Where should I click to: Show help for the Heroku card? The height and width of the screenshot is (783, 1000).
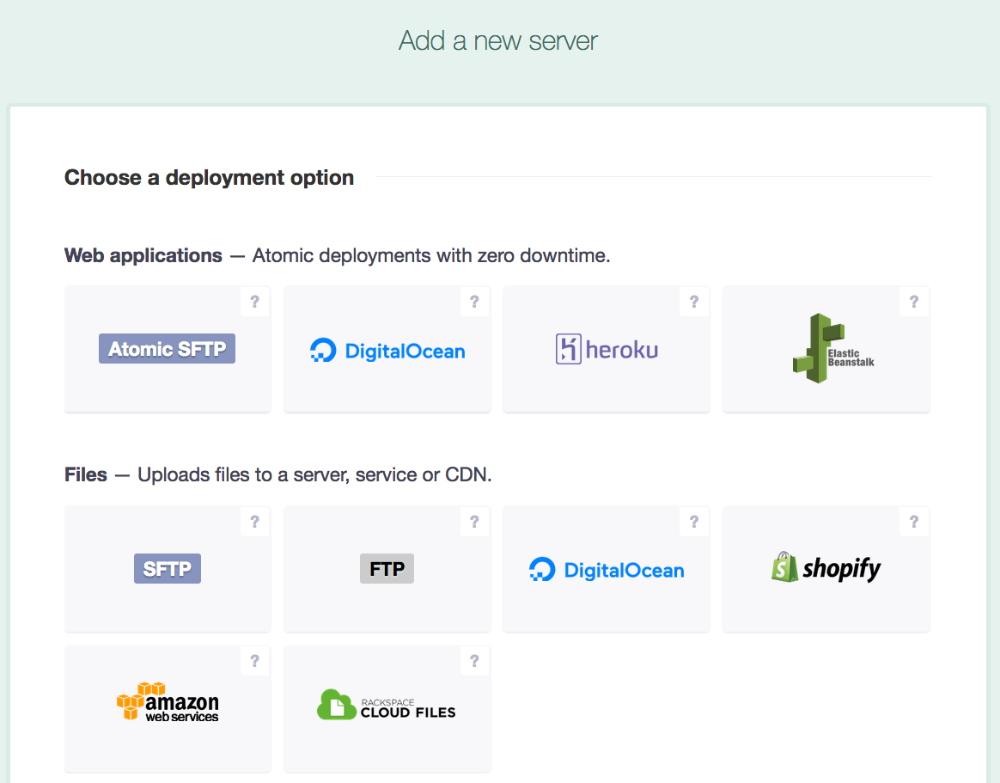click(x=694, y=302)
